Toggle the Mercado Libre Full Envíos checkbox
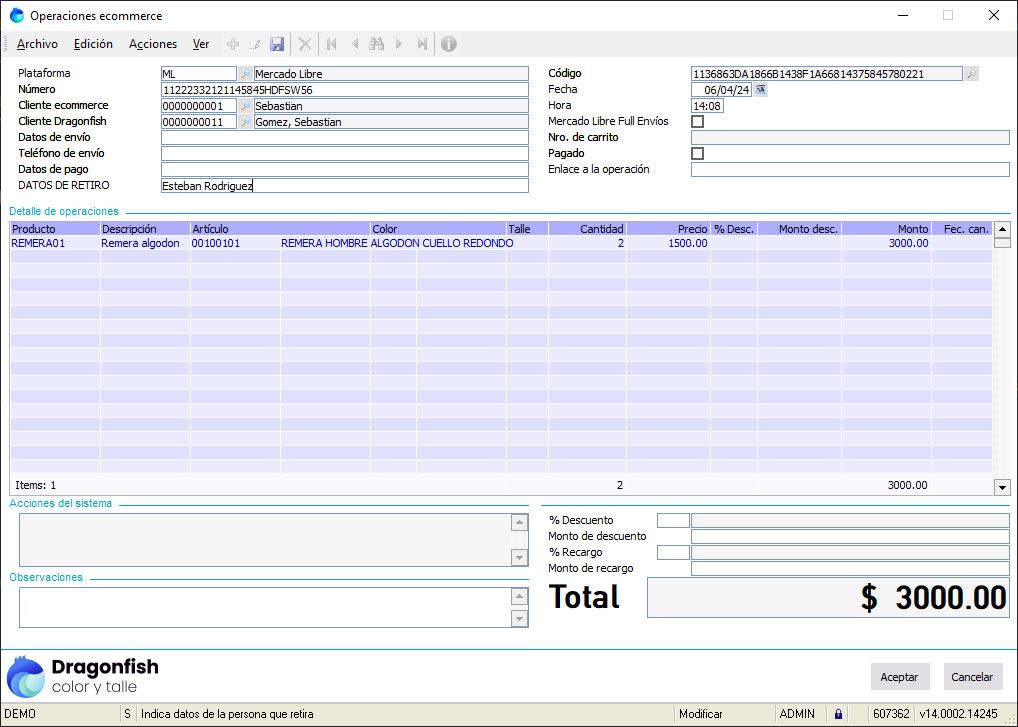 tap(698, 121)
